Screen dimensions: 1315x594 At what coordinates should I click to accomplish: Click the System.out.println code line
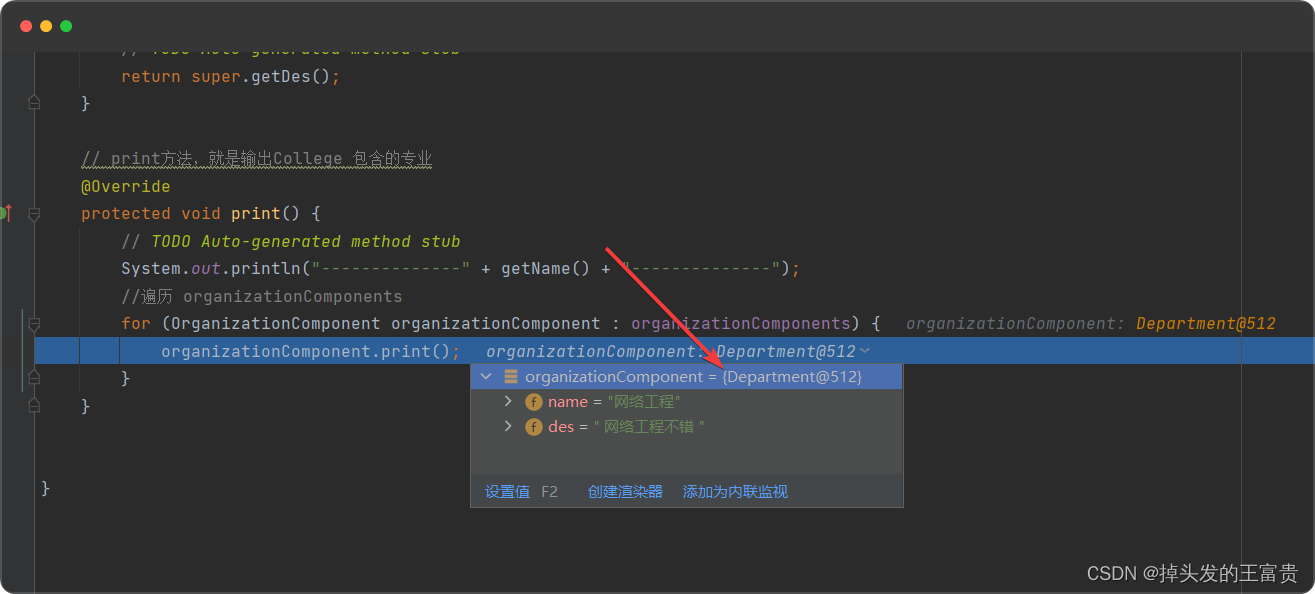[461, 268]
